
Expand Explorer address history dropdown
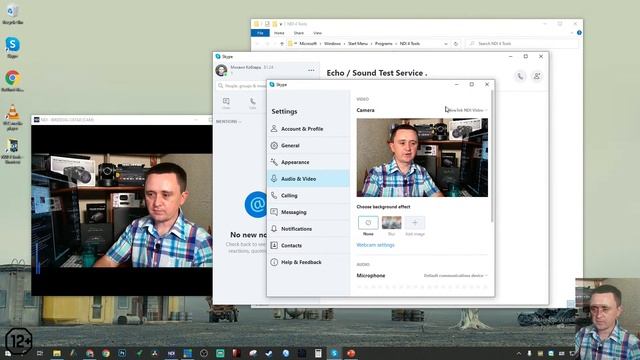(x=446, y=43)
